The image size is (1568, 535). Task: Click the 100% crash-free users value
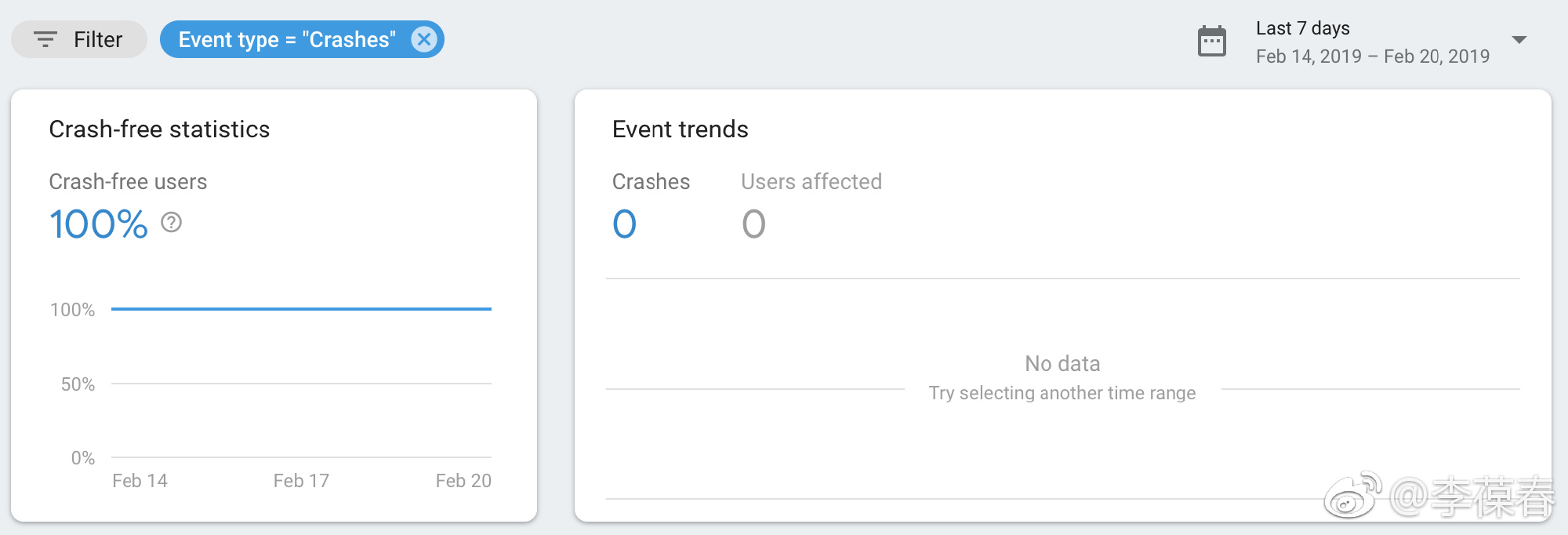tap(98, 224)
